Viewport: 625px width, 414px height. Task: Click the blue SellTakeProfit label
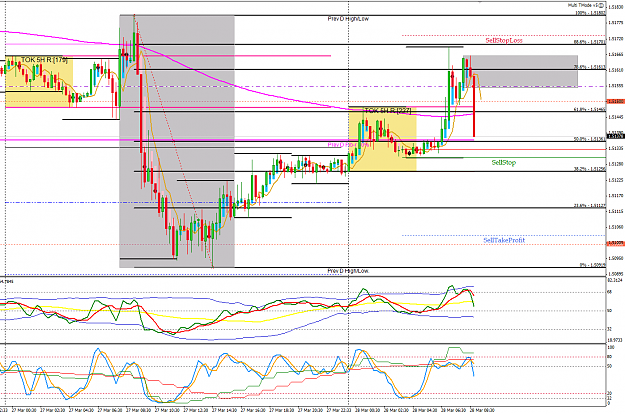504,240
